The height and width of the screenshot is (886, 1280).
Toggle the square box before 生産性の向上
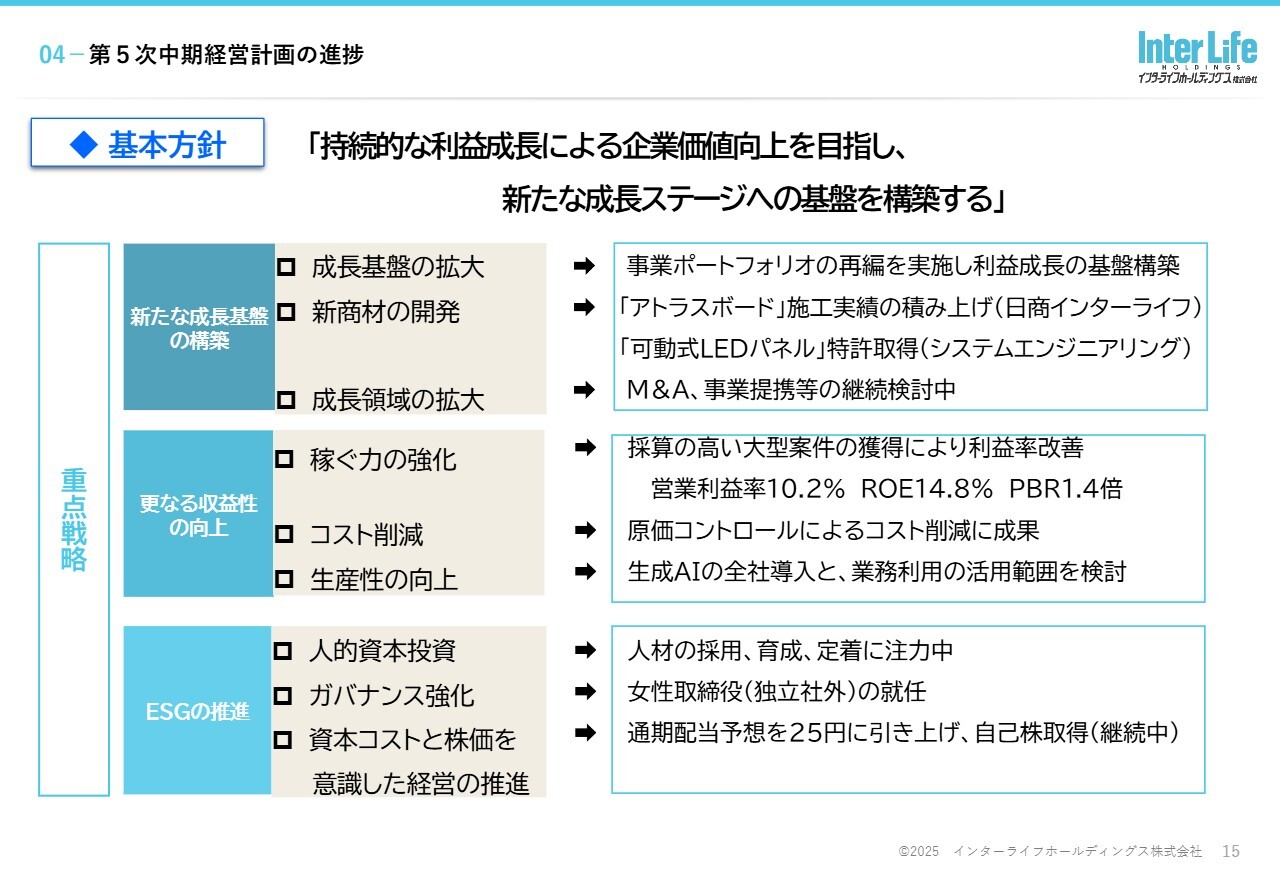(x=284, y=578)
